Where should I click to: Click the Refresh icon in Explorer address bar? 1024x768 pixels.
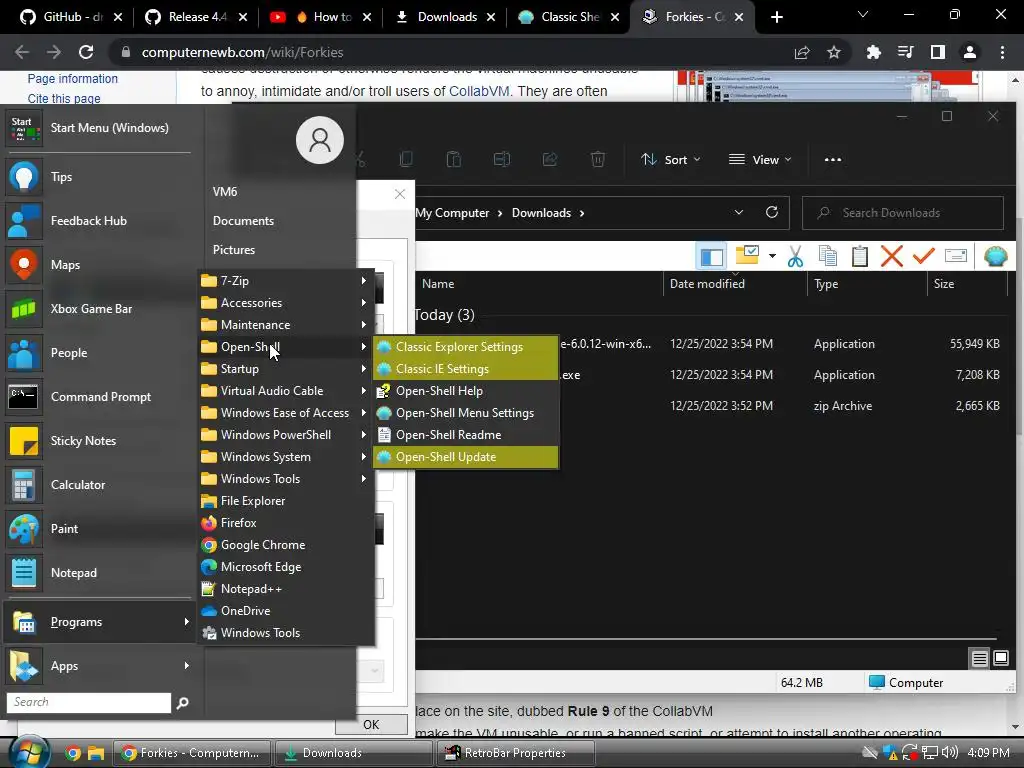click(x=771, y=212)
